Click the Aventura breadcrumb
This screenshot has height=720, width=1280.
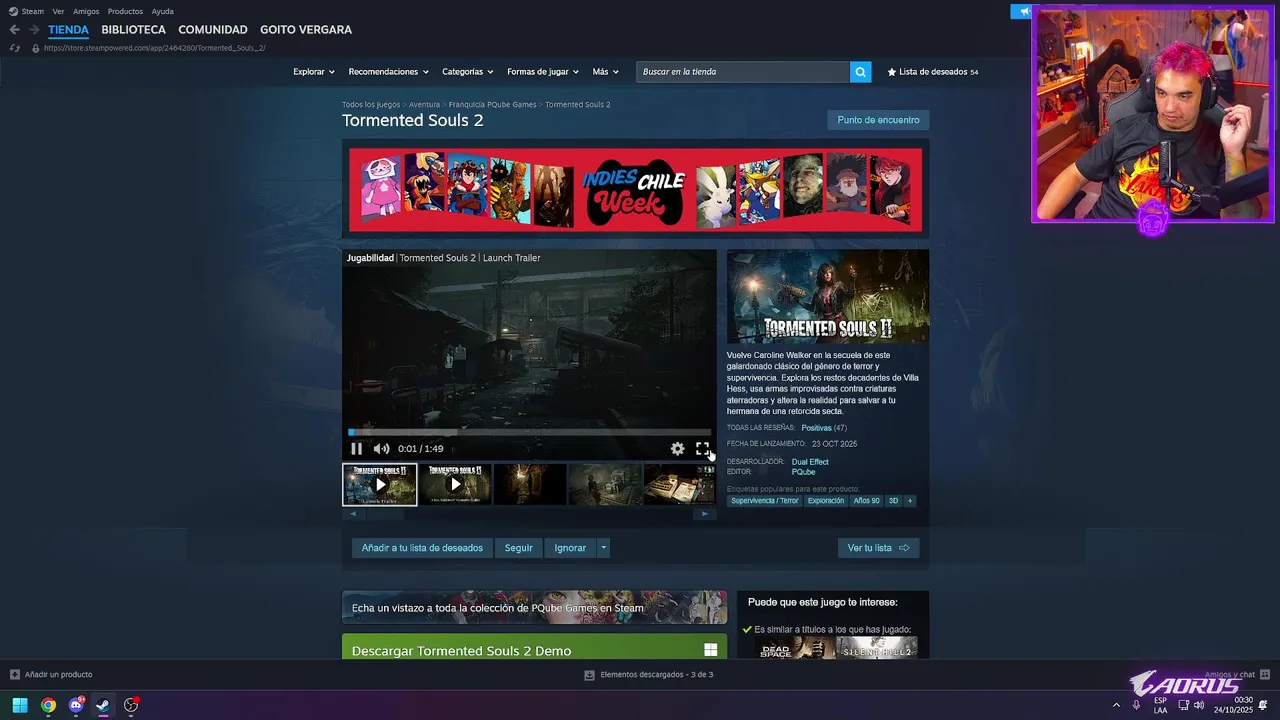coord(424,104)
